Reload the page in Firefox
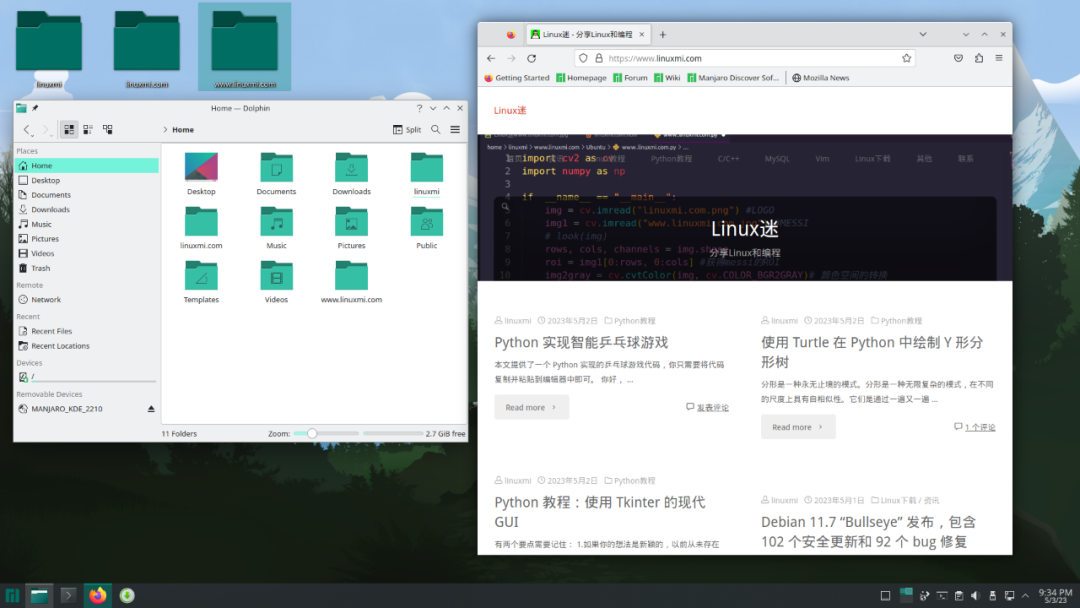The width and height of the screenshot is (1080, 608). click(x=532, y=59)
